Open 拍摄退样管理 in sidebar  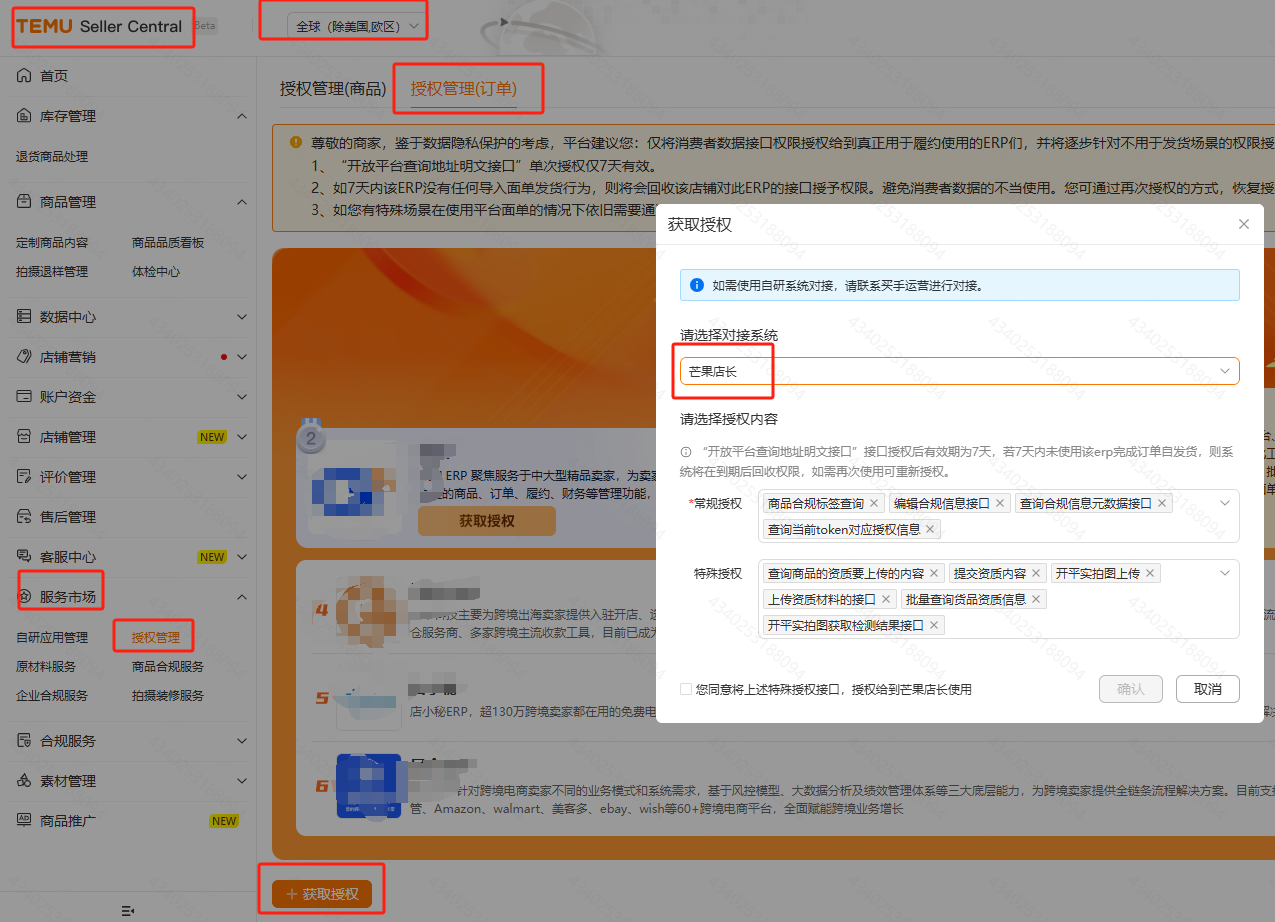[52, 271]
